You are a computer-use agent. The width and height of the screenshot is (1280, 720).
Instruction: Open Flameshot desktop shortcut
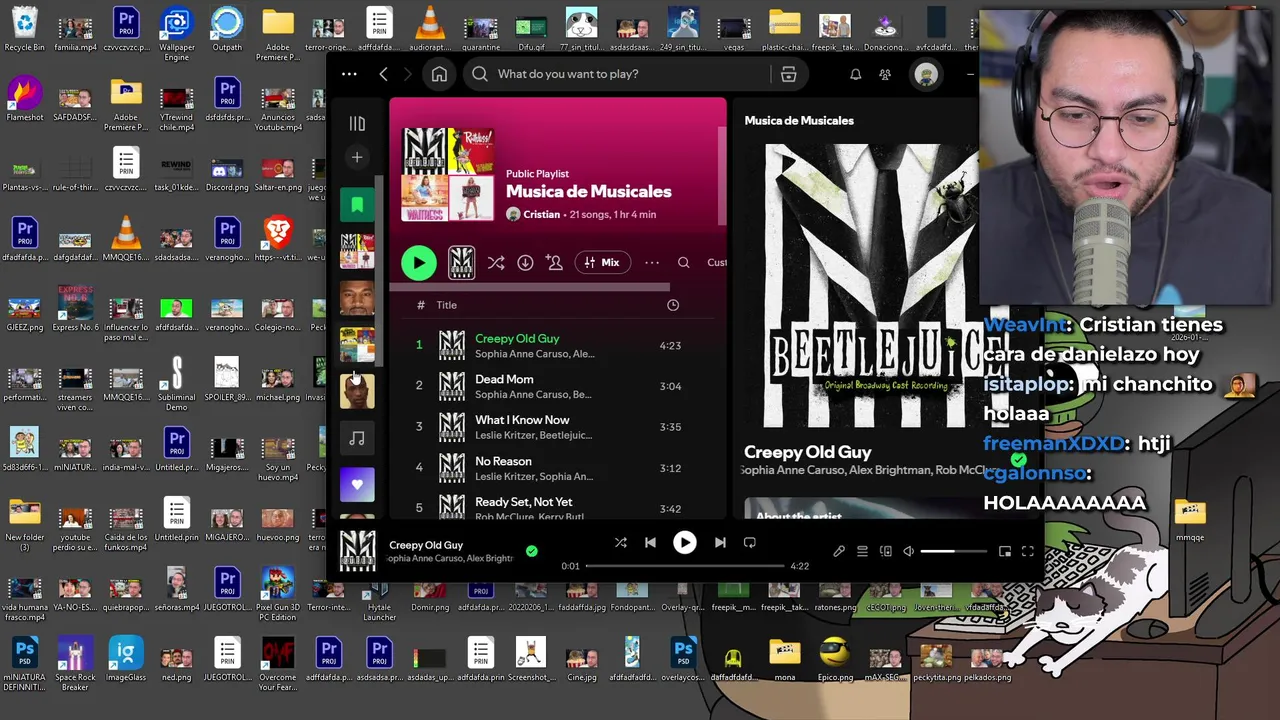tap(24, 100)
